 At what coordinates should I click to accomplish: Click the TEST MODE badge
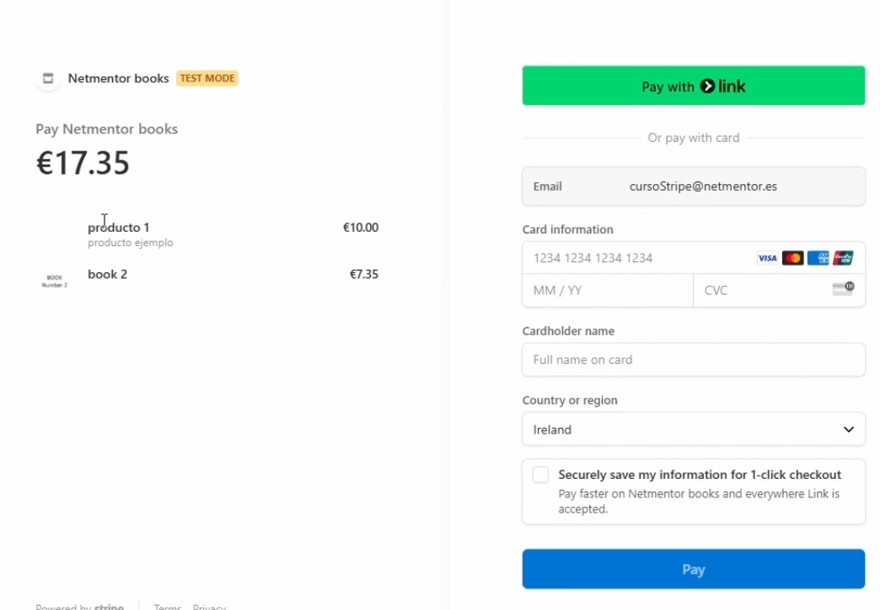(x=207, y=78)
